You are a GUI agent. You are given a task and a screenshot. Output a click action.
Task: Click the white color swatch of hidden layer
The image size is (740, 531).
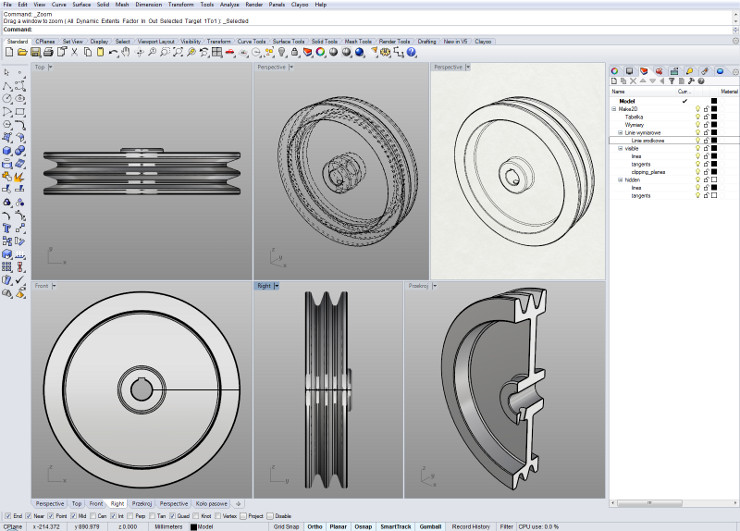point(714,180)
